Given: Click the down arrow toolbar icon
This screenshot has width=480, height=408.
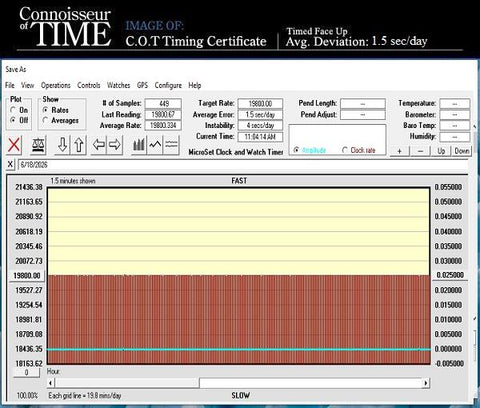Looking at the screenshot, I should tap(62, 145).
